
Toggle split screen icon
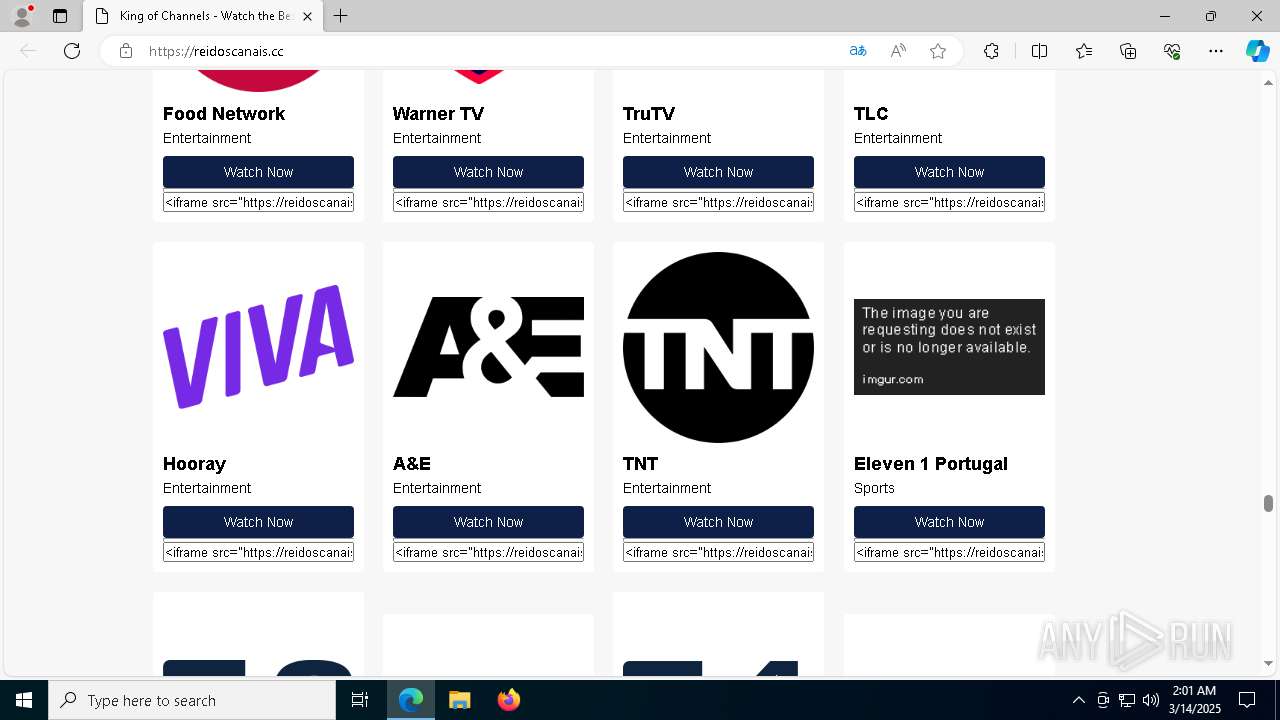[1039, 51]
